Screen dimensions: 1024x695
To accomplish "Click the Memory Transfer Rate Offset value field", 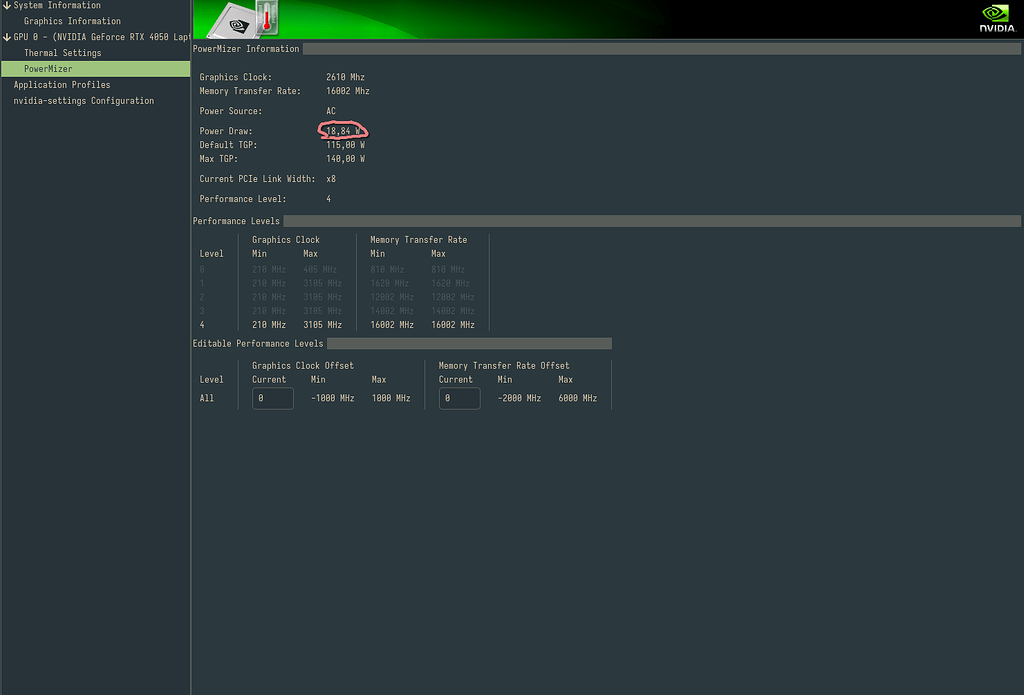I will (x=458, y=397).
